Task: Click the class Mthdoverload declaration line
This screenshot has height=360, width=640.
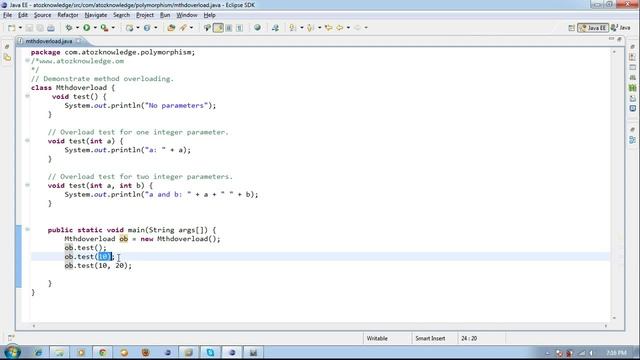Action: [73, 88]
